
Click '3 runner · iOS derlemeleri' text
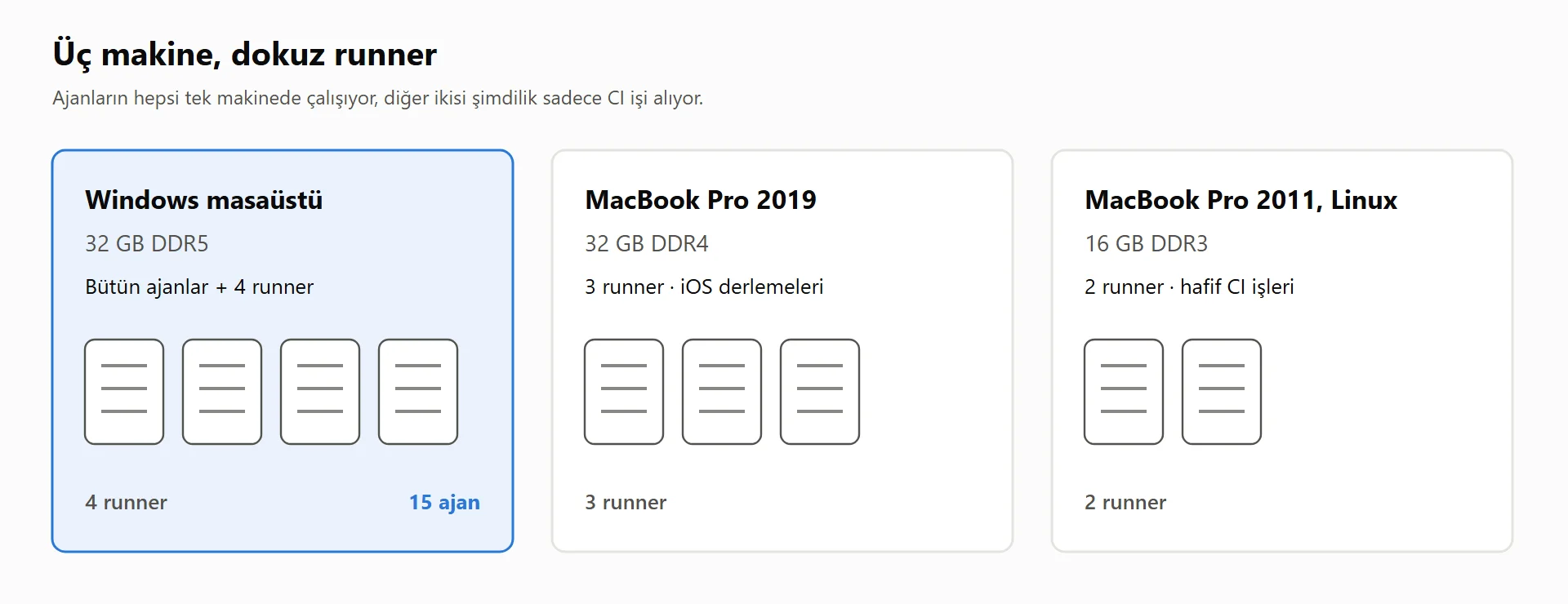coord(704,287)
